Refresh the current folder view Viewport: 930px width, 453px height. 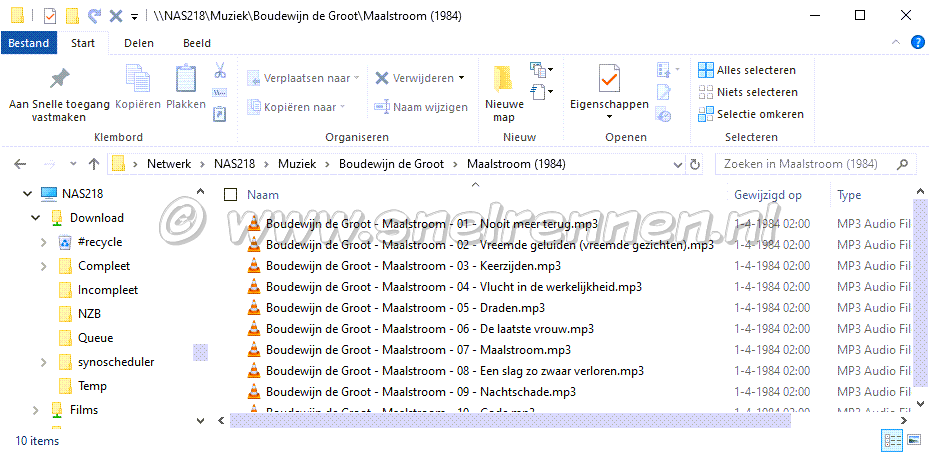(694, 164)
